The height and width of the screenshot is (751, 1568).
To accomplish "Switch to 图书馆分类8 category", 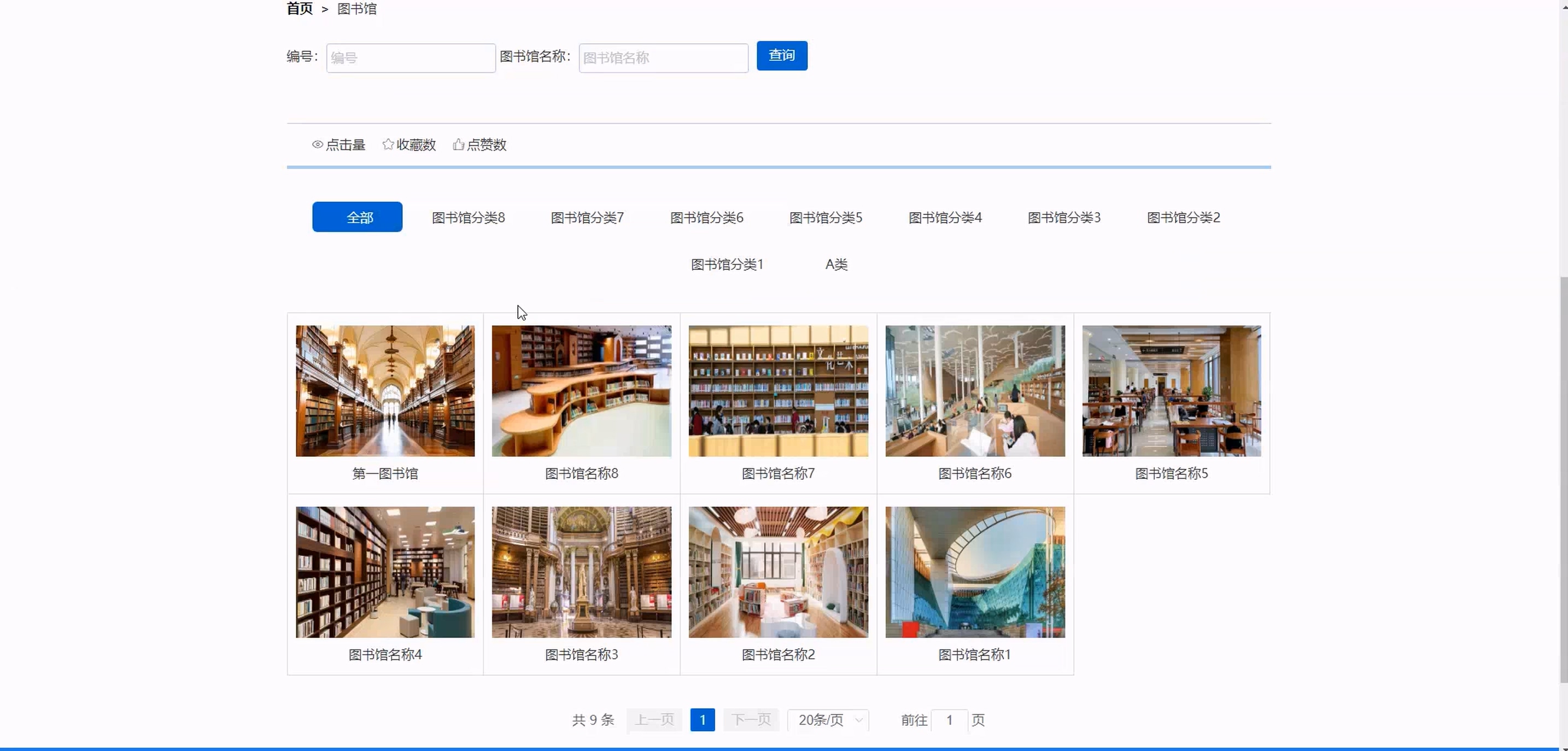I will click(x=468, y=218).
